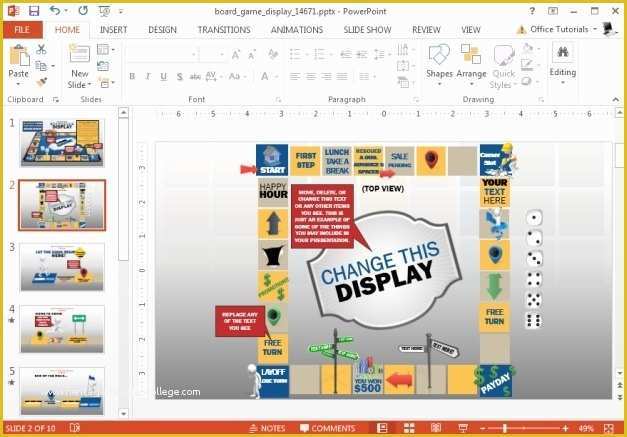Image resolution: width=627 pixels, height=437 pixels.
Task: Switch to the VIEW tab
Action: pyautogui.click(x=471, y=30)
